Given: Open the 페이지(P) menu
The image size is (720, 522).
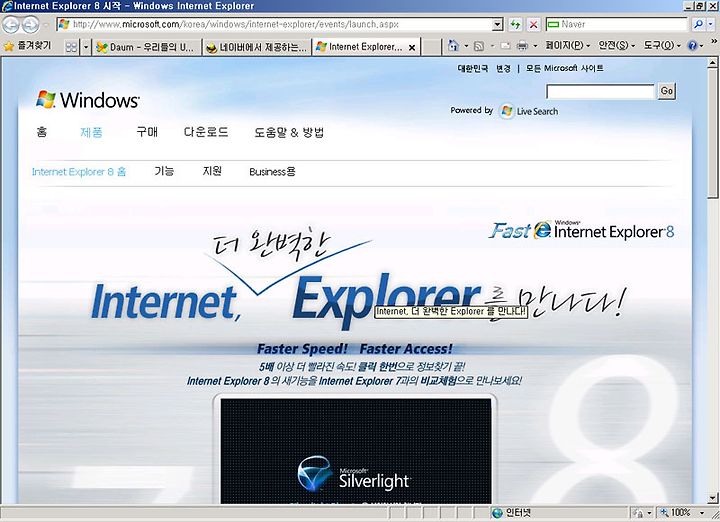Looking at the screenshot, I should click(x=568, y=45).
